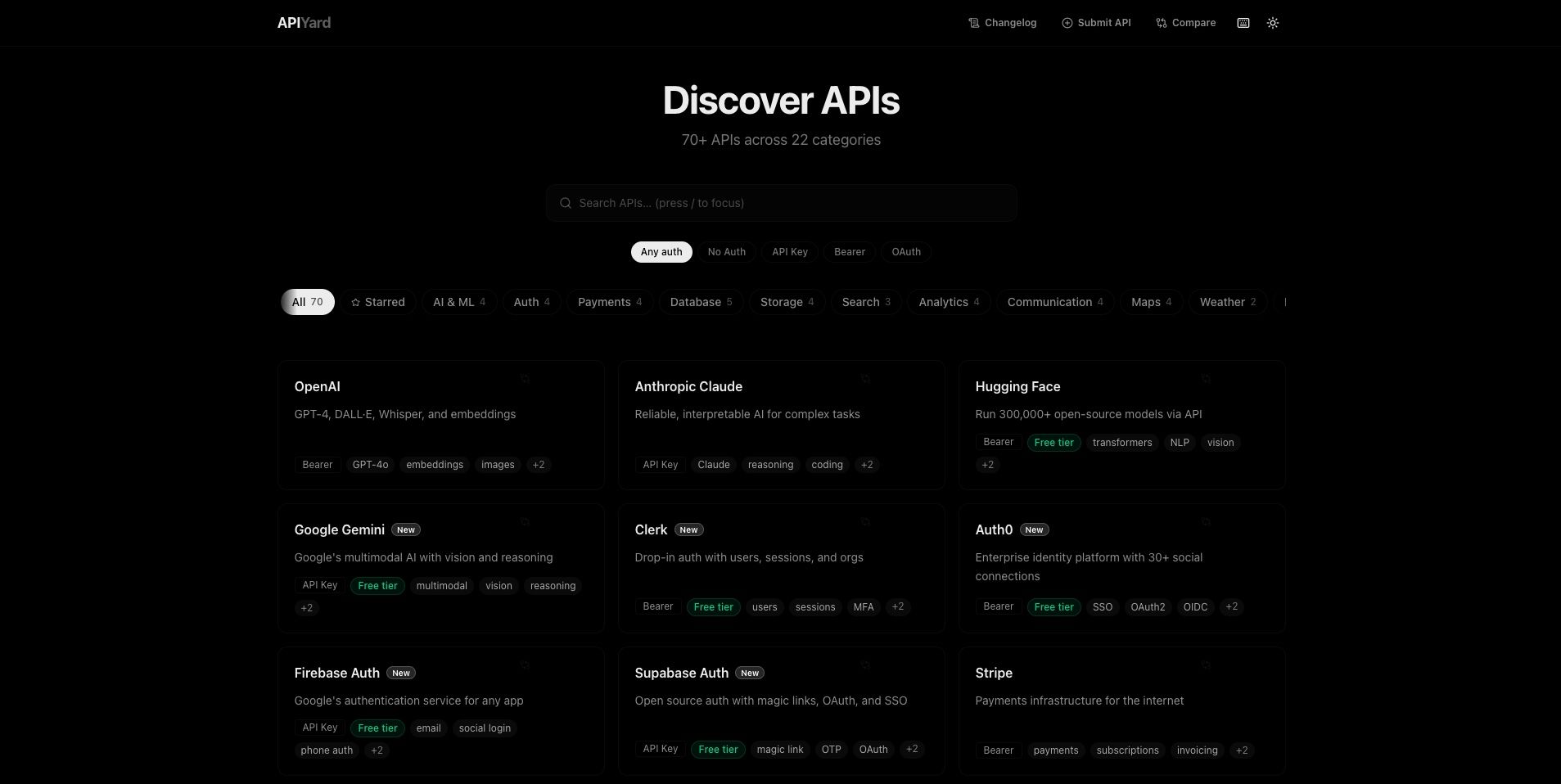
Task: Open the Hugging Face card title
Action: pos(1018,386)
